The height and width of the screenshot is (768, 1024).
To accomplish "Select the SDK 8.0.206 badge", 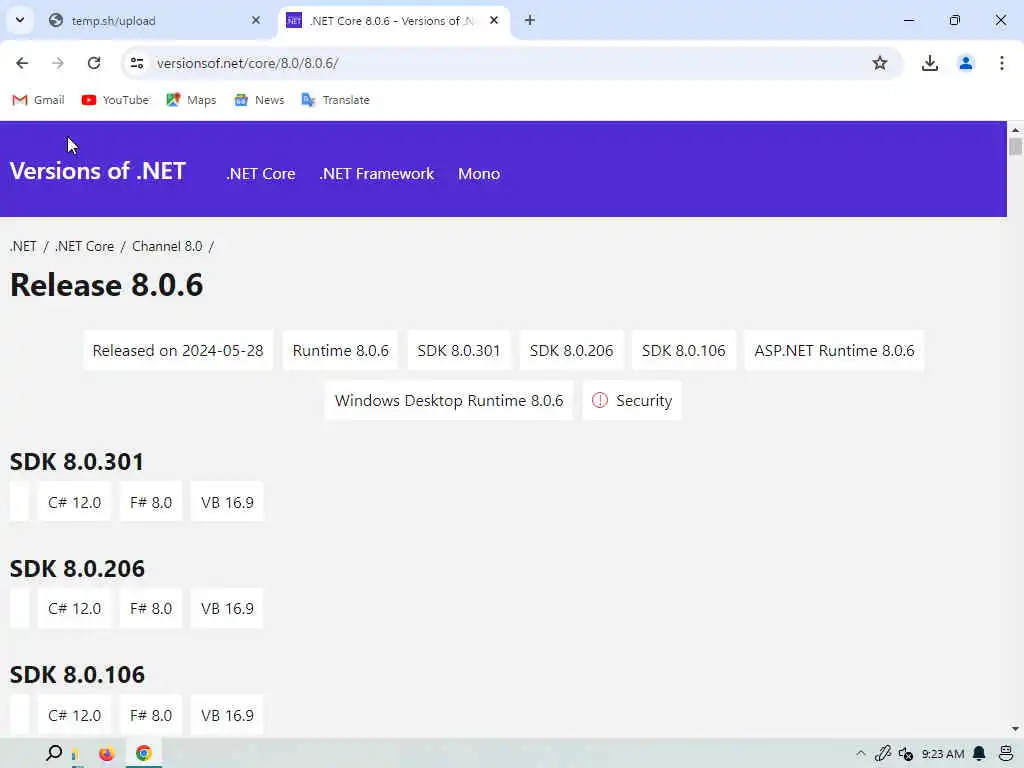I will point(571,351).
